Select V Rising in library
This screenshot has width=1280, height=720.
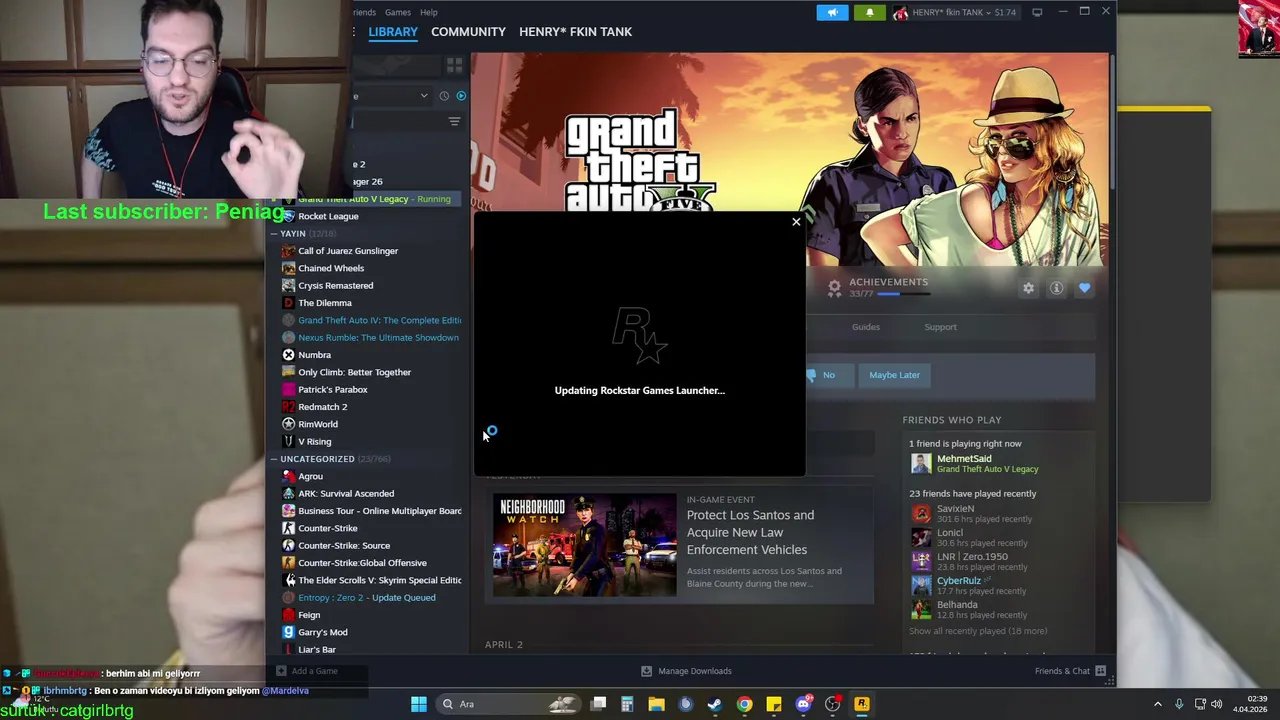(x=314, y=442)
